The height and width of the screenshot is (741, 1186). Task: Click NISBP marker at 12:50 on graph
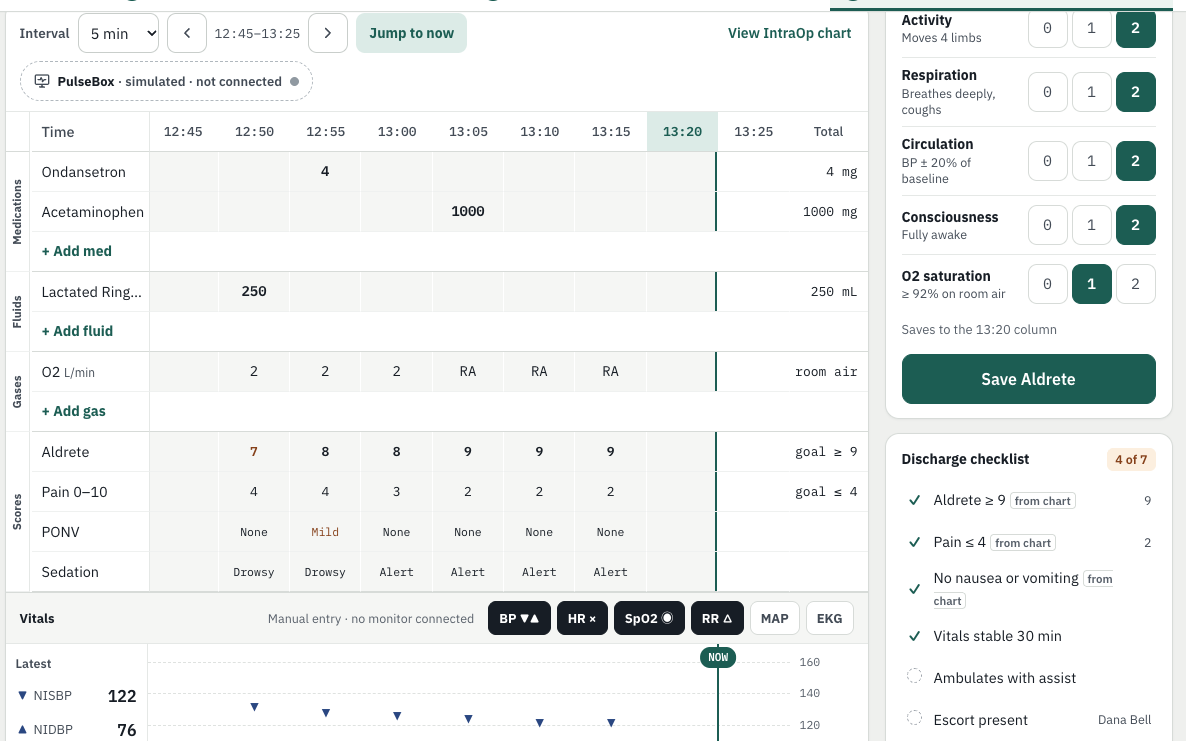(254, 707)
